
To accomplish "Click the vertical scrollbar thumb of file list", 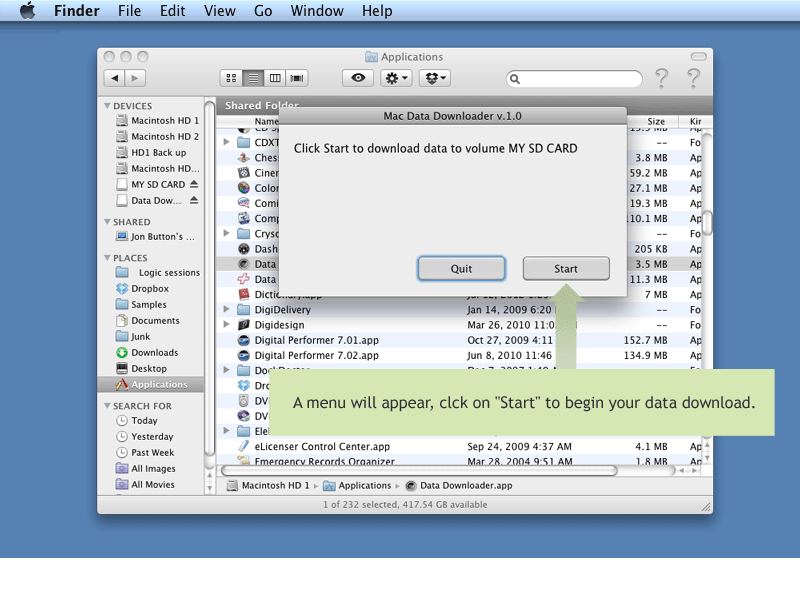I will (x=707, y=222).
